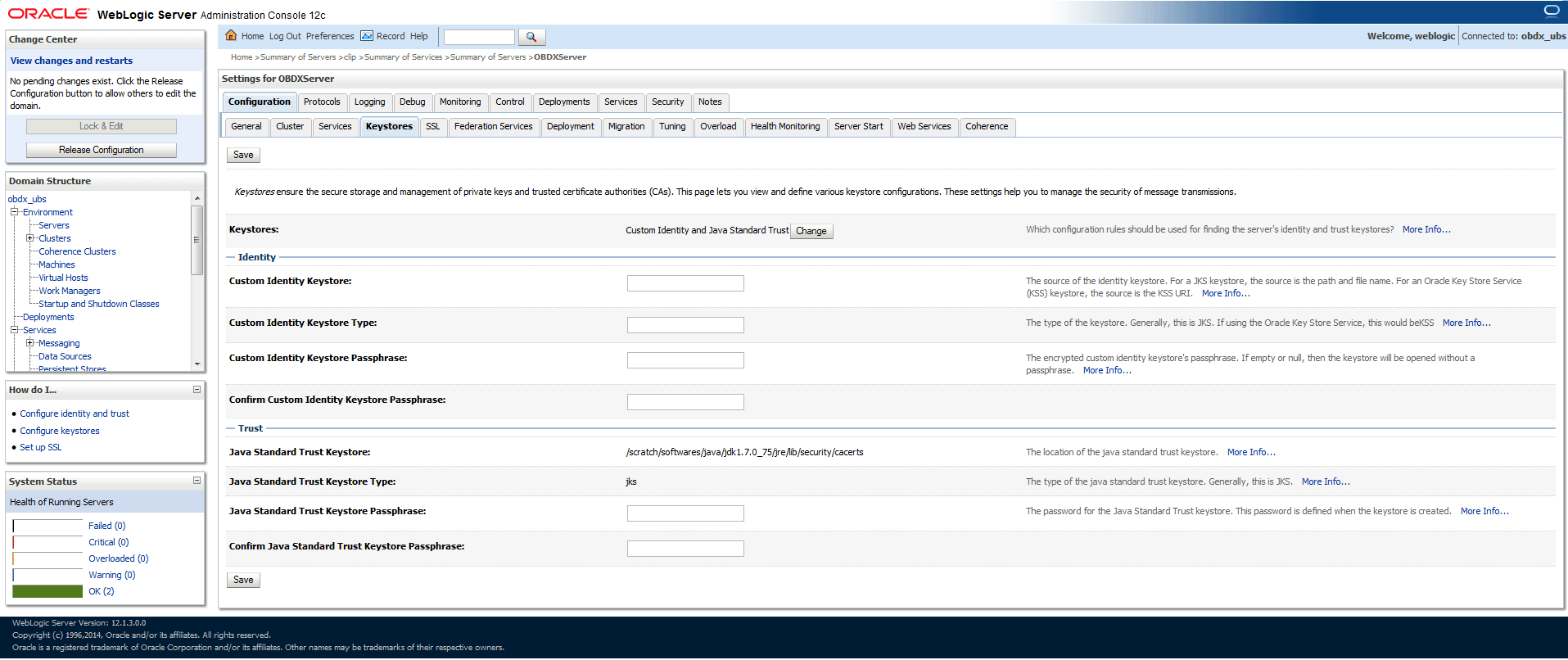Open the Overload sub-tab
The height and width of the screenshot is (660, 1568).
(x=718, y=127)
